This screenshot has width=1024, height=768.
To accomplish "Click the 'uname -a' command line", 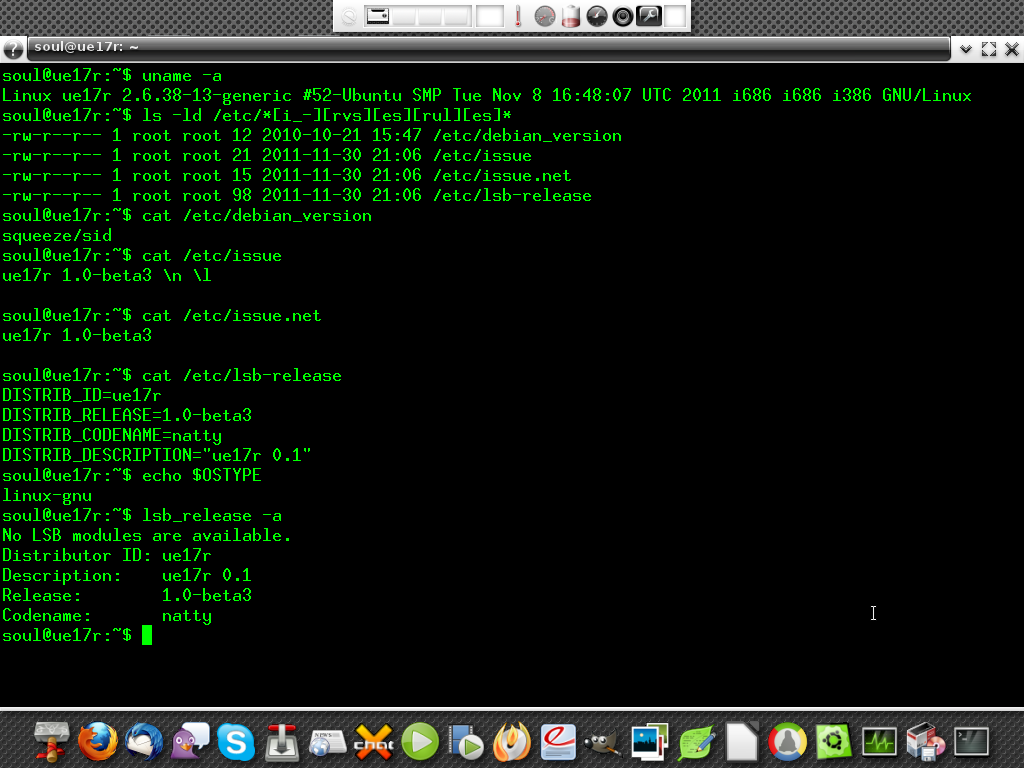I will [x=112, y=76].
